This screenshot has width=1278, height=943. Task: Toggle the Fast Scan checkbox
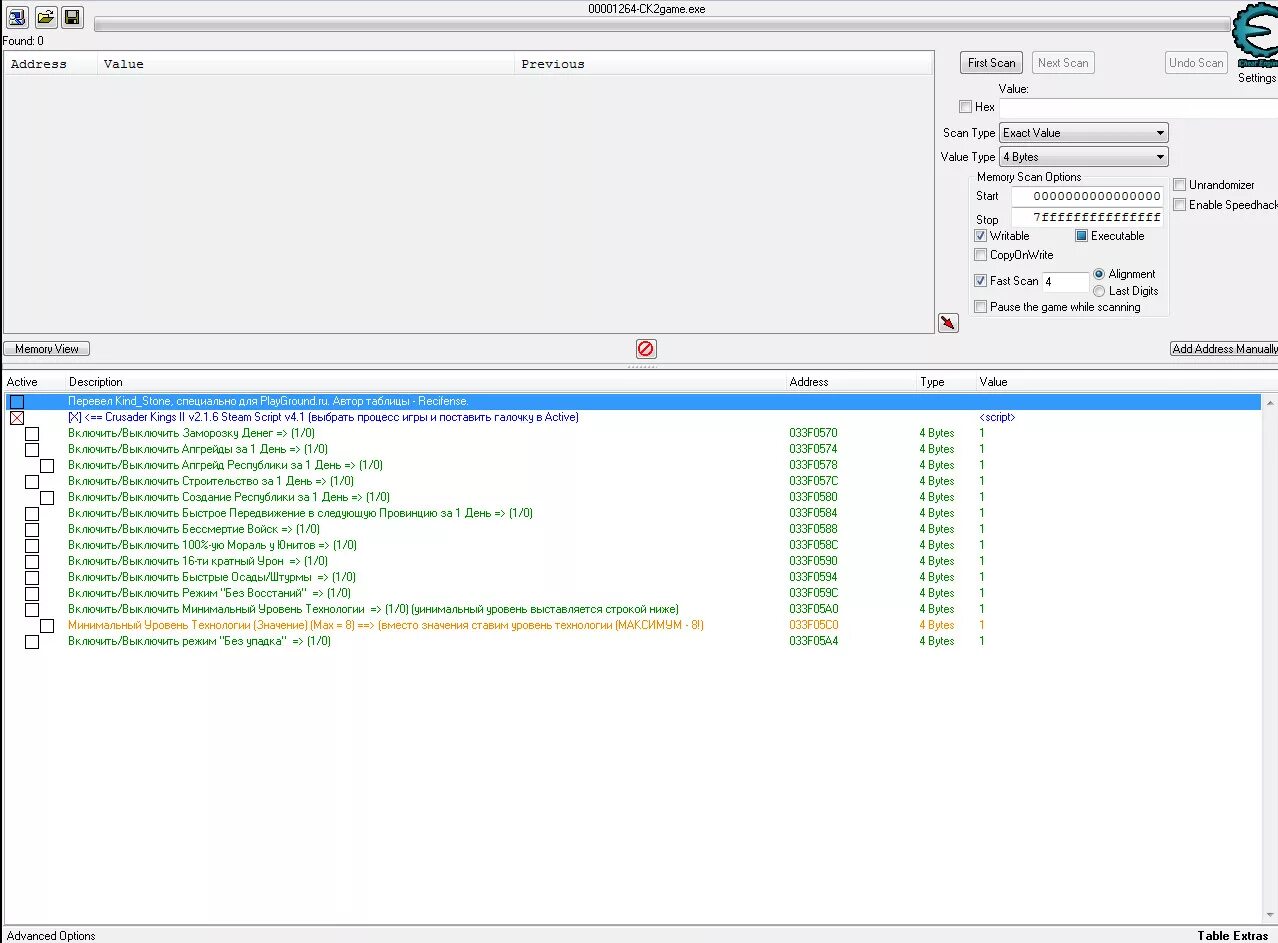(x=980, y=281)
